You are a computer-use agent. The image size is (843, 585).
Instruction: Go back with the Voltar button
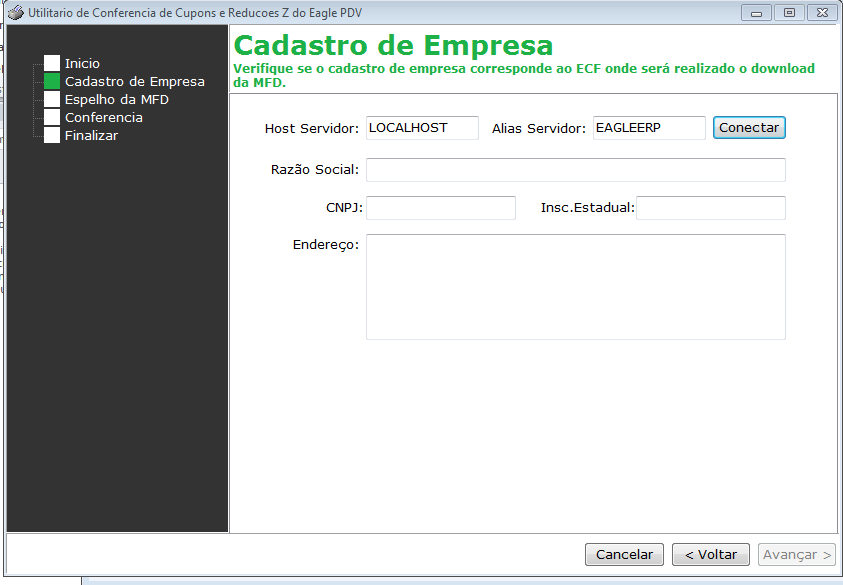[711, 554]
